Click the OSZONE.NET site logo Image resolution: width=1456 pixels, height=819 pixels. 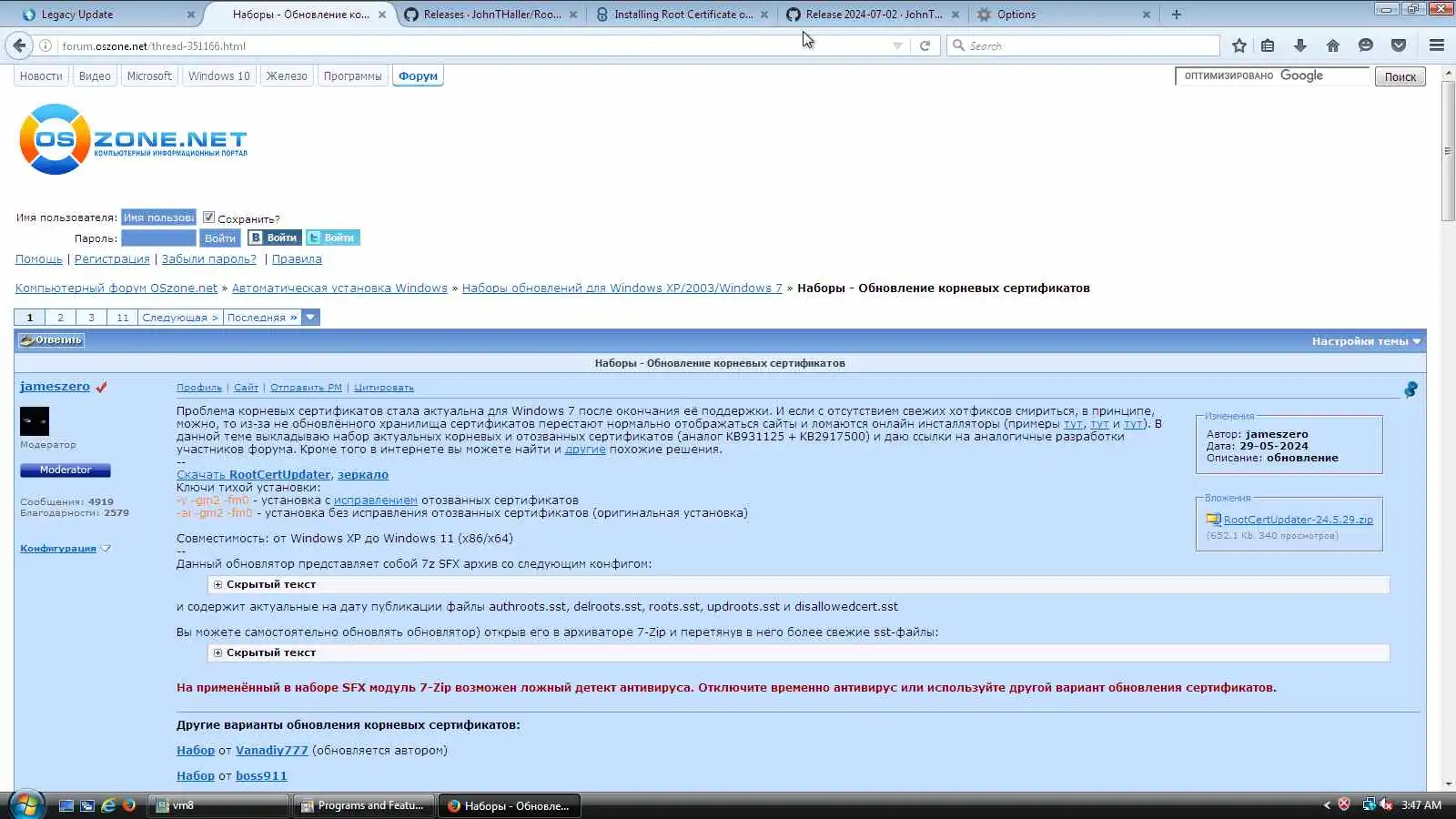click(133, 139)
